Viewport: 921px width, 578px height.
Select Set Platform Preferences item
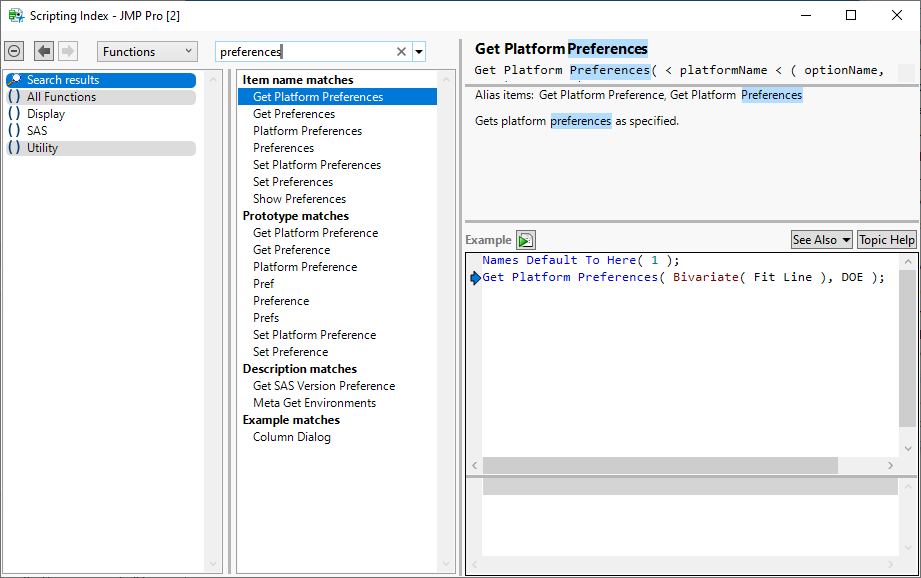316,164
